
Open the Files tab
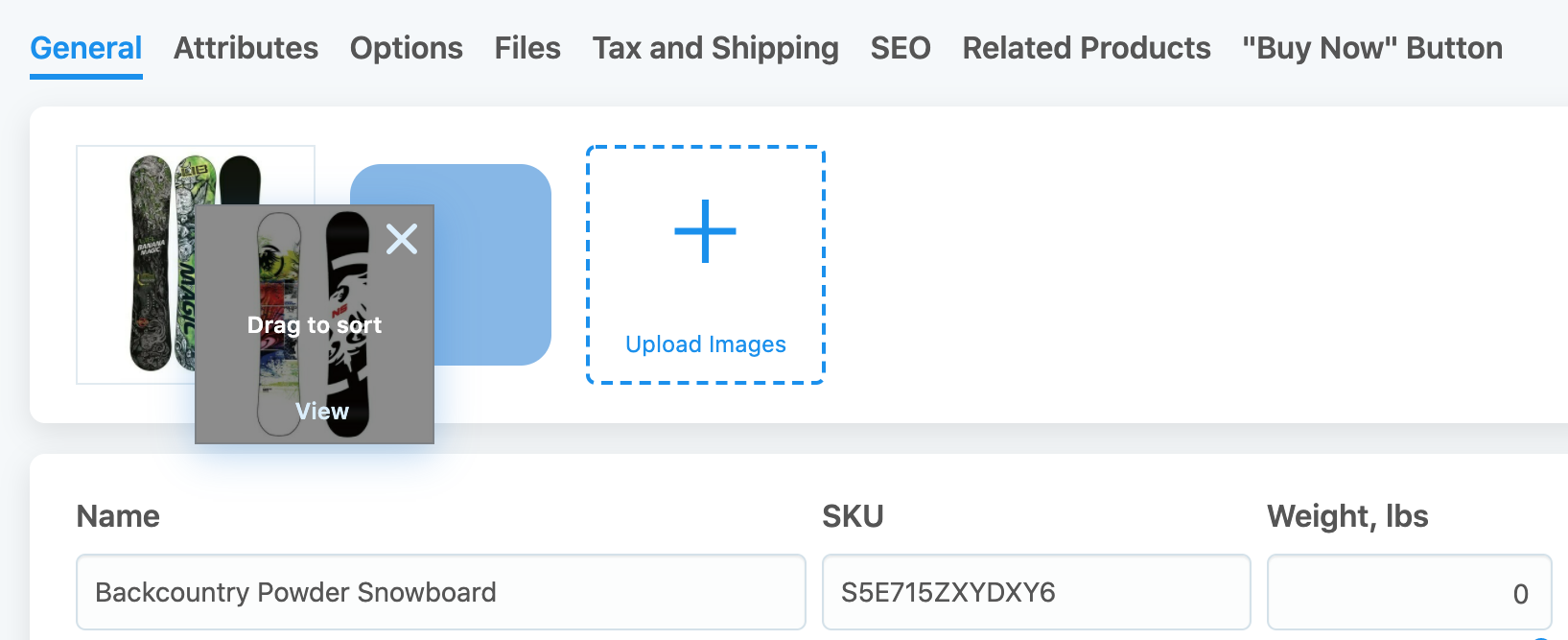[527, 48]
